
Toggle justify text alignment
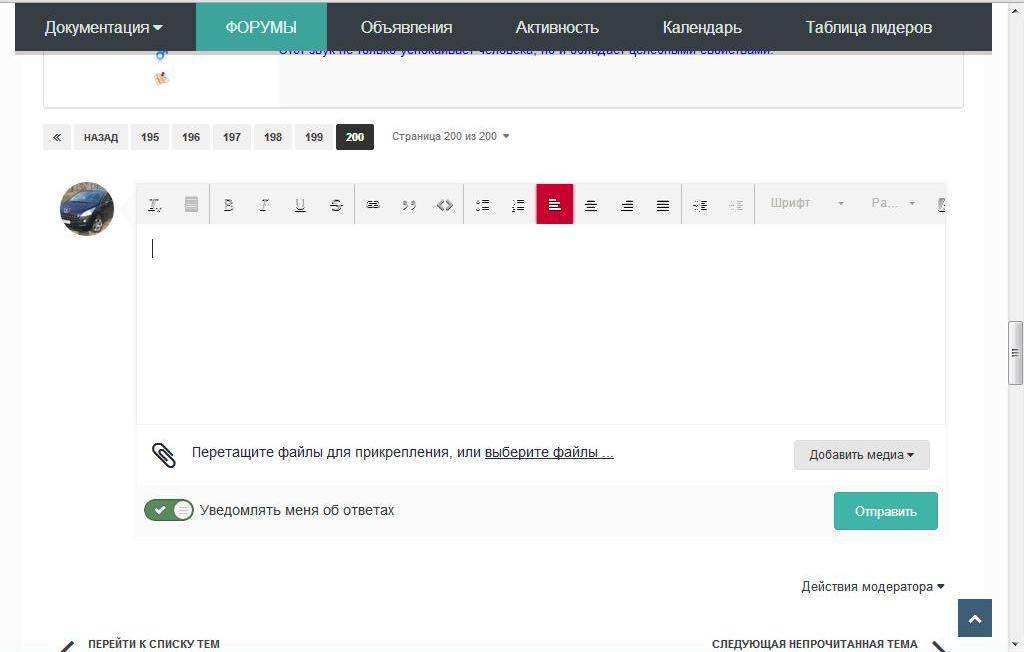[663, 205]
